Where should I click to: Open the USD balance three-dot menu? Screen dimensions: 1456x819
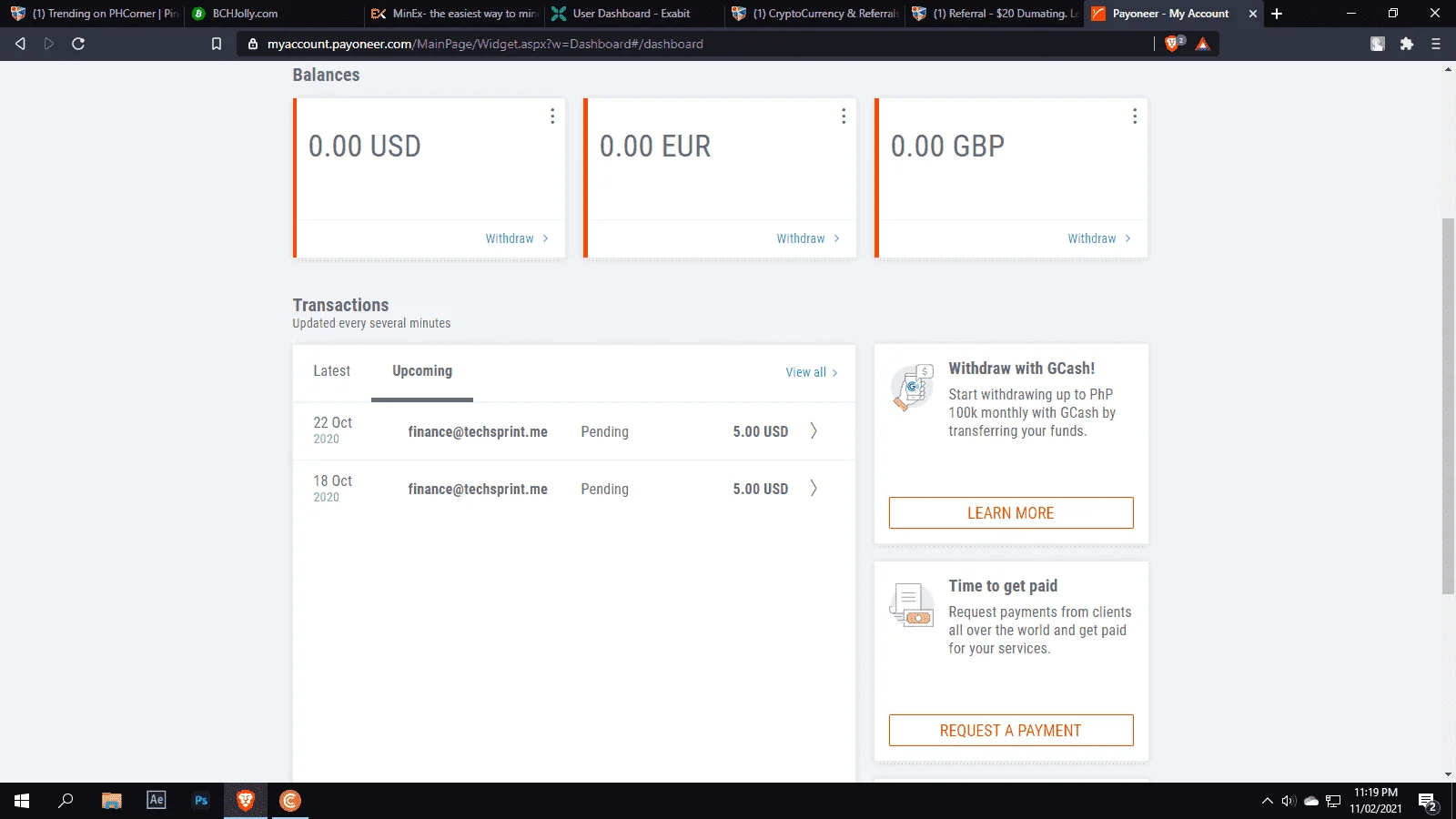click(552, 116)
